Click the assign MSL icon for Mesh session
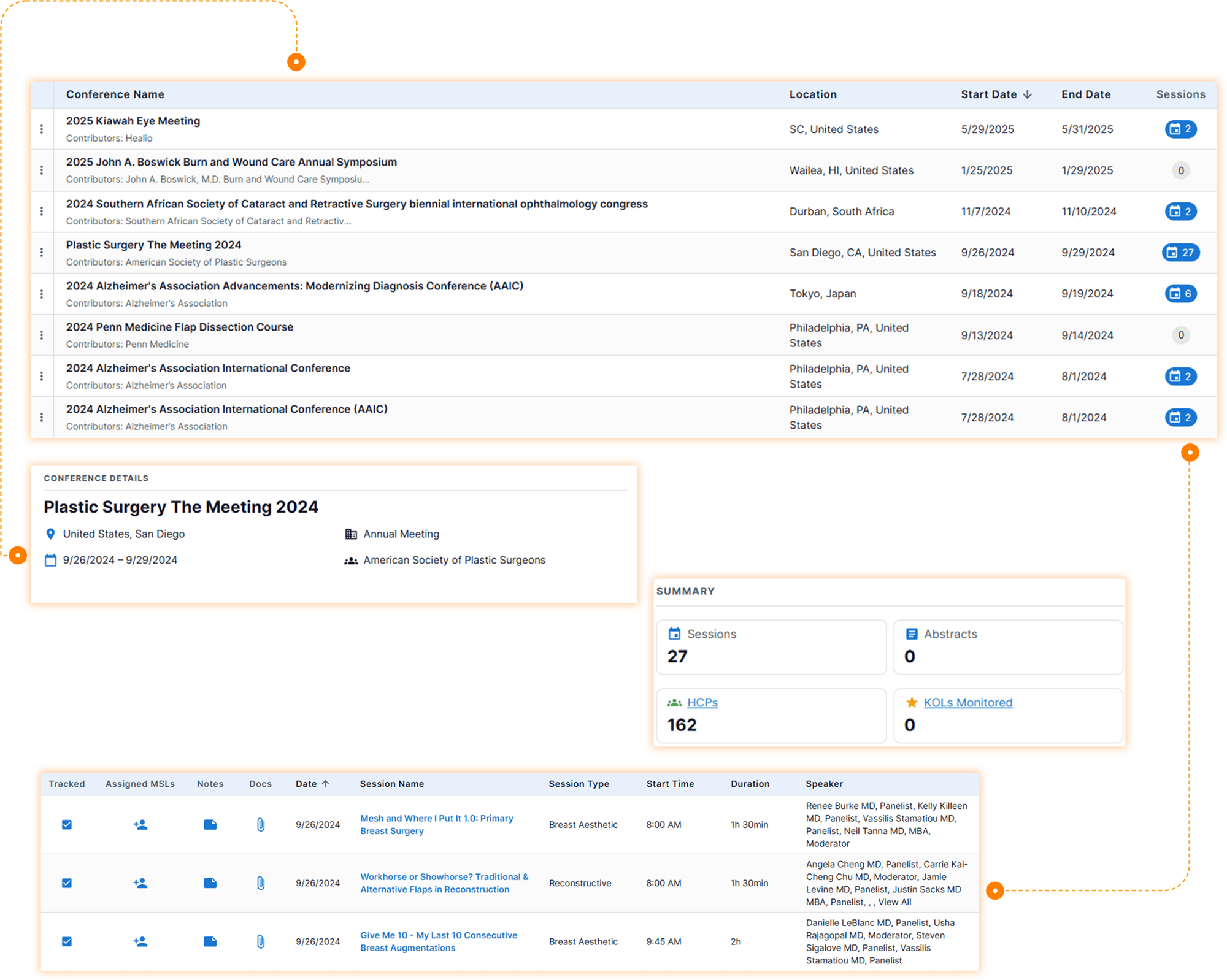The width and height of the screenshot is (1227, 980). [140, 825]
